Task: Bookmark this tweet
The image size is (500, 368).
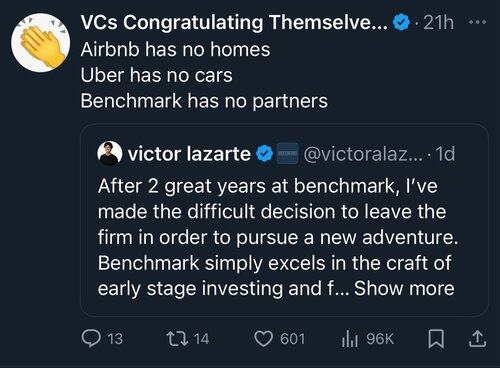Action: tap(436, 339)
